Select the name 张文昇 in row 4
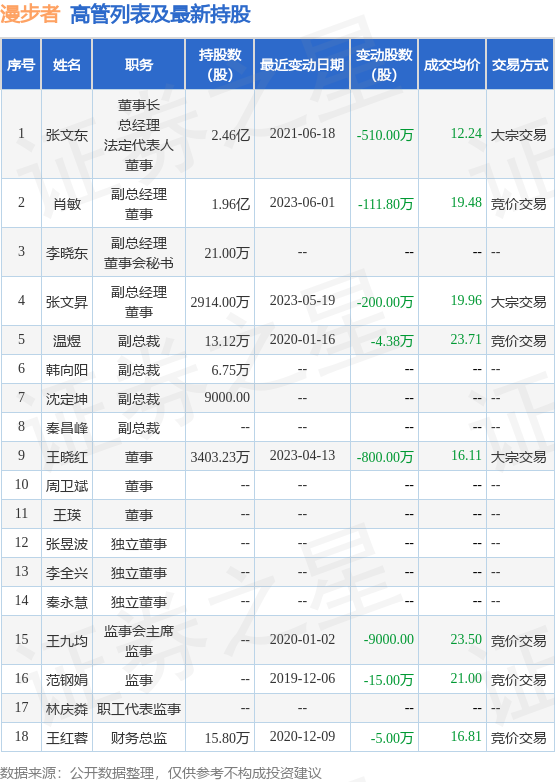 [67, 301]
